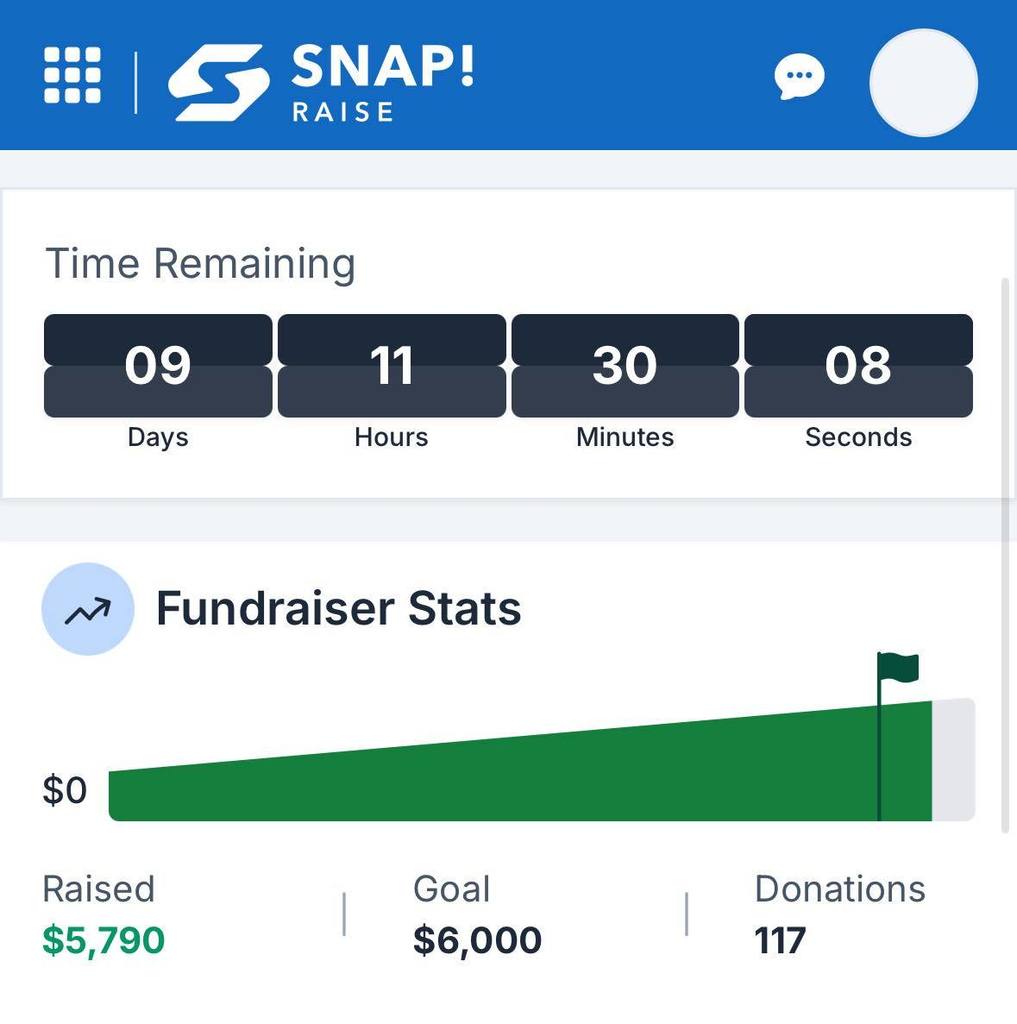Click the vertical scrollbar on the right
Viewport: 1017px width, 1024px height.
point(1005,550)
